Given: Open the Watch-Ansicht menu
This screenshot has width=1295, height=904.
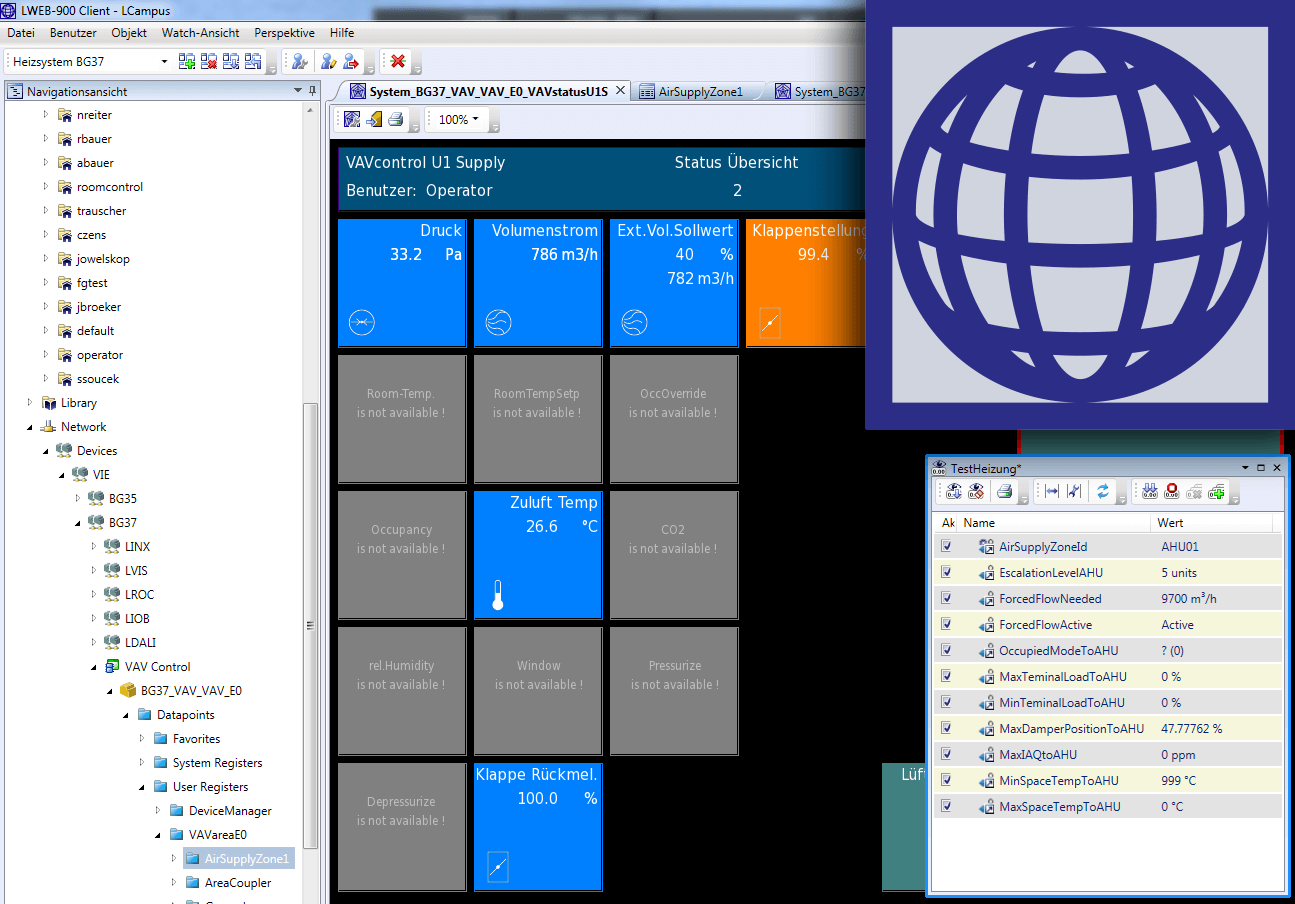Looking at the screenshot, I should point(201,33).
